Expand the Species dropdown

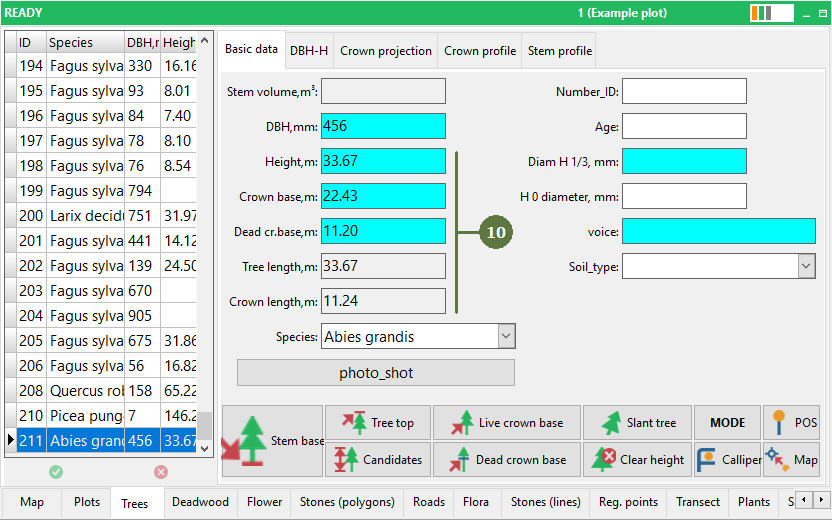click(506, 336)
